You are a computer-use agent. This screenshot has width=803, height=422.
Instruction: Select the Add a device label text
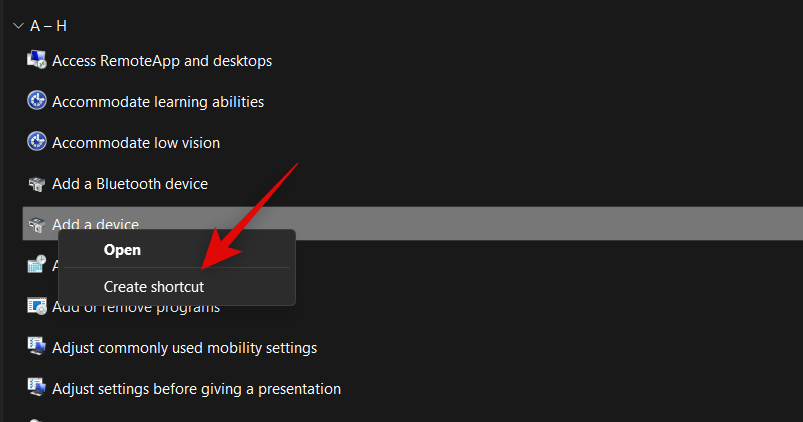point(95,224)
